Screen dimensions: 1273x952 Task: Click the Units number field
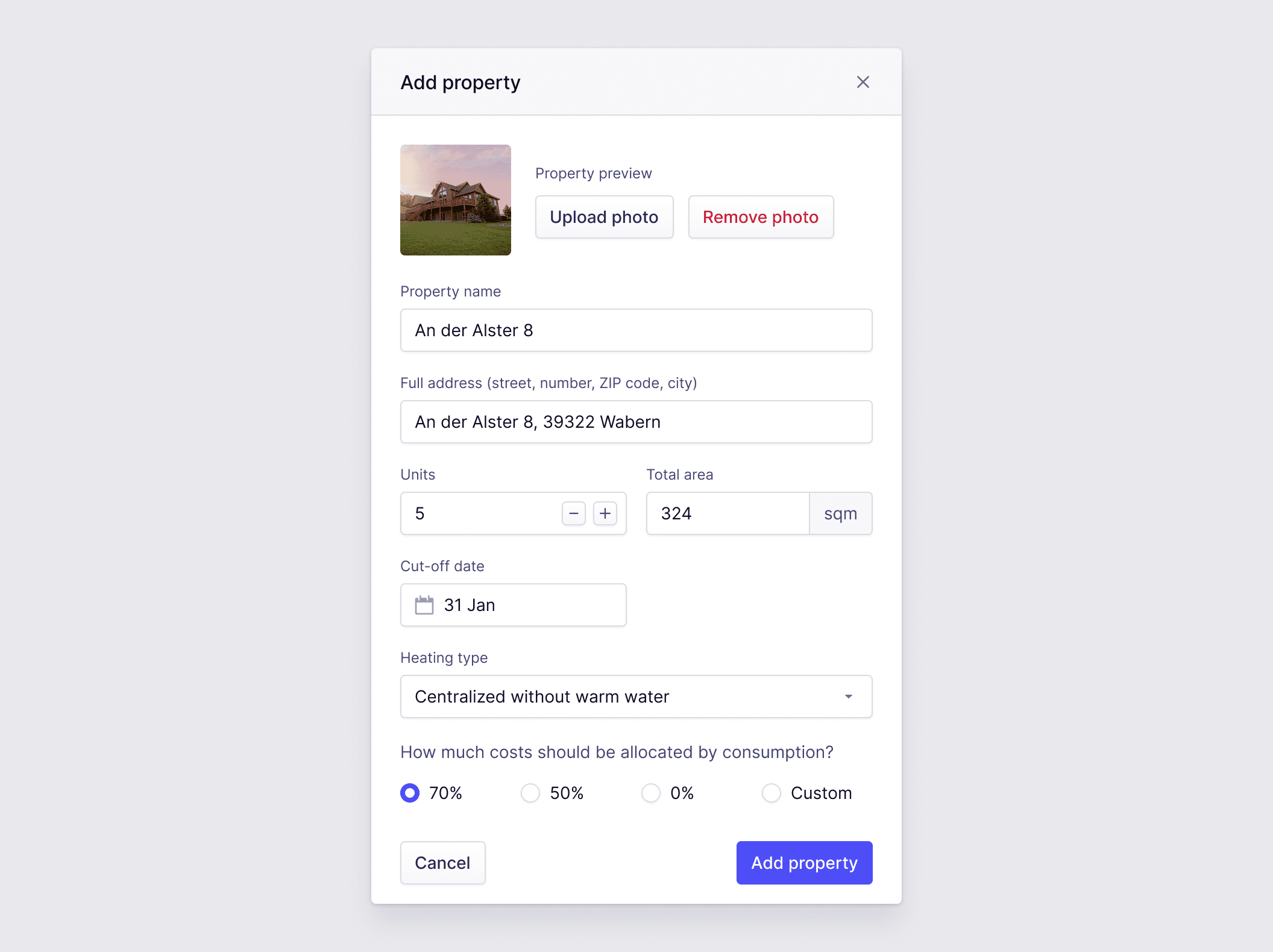click(x=482, y=513)
